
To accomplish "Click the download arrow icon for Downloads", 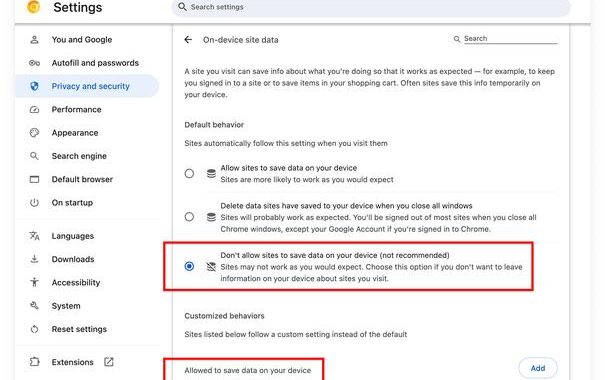I will click(34, 259).
